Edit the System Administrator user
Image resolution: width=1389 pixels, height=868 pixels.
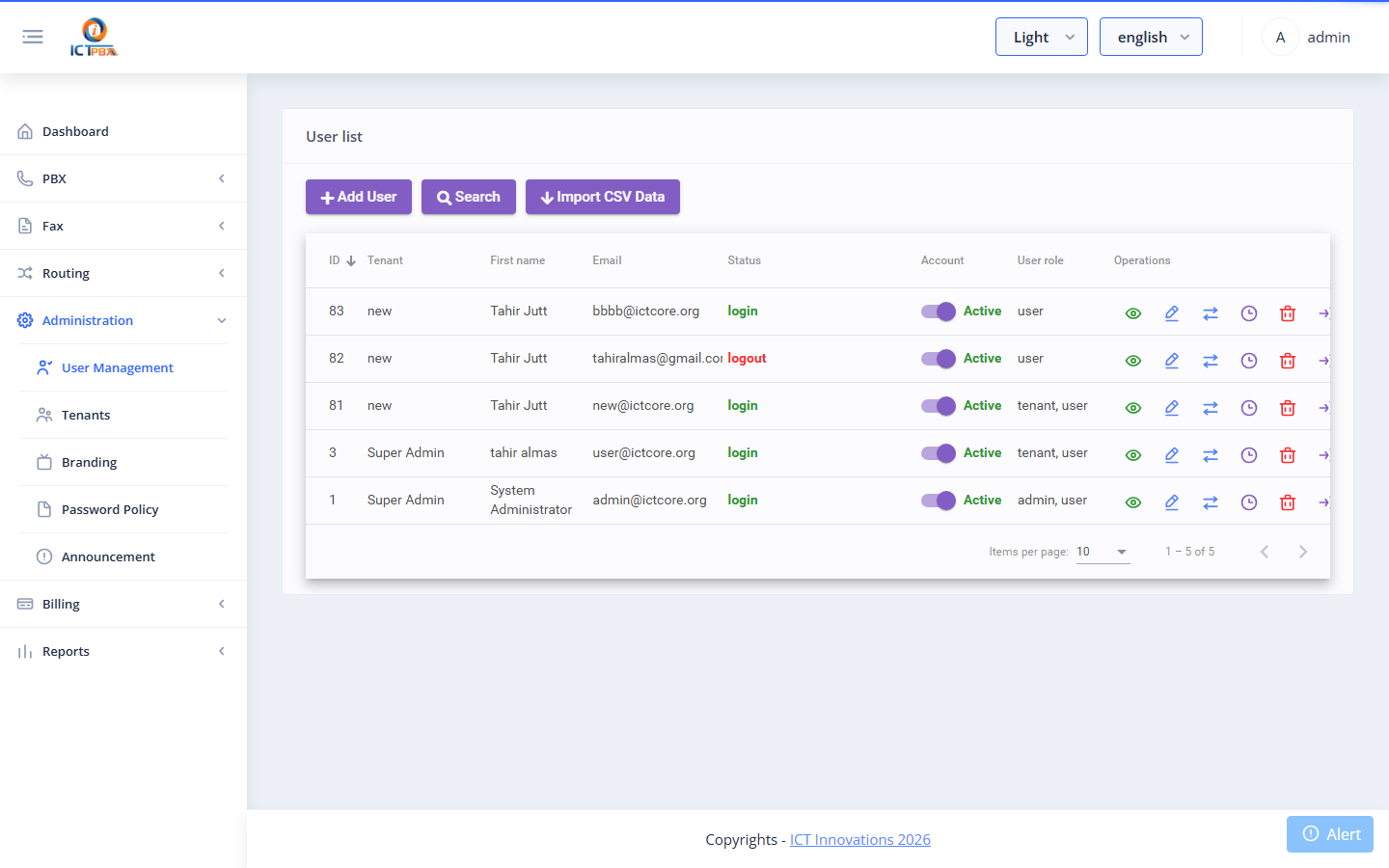tap(1172, 502)
